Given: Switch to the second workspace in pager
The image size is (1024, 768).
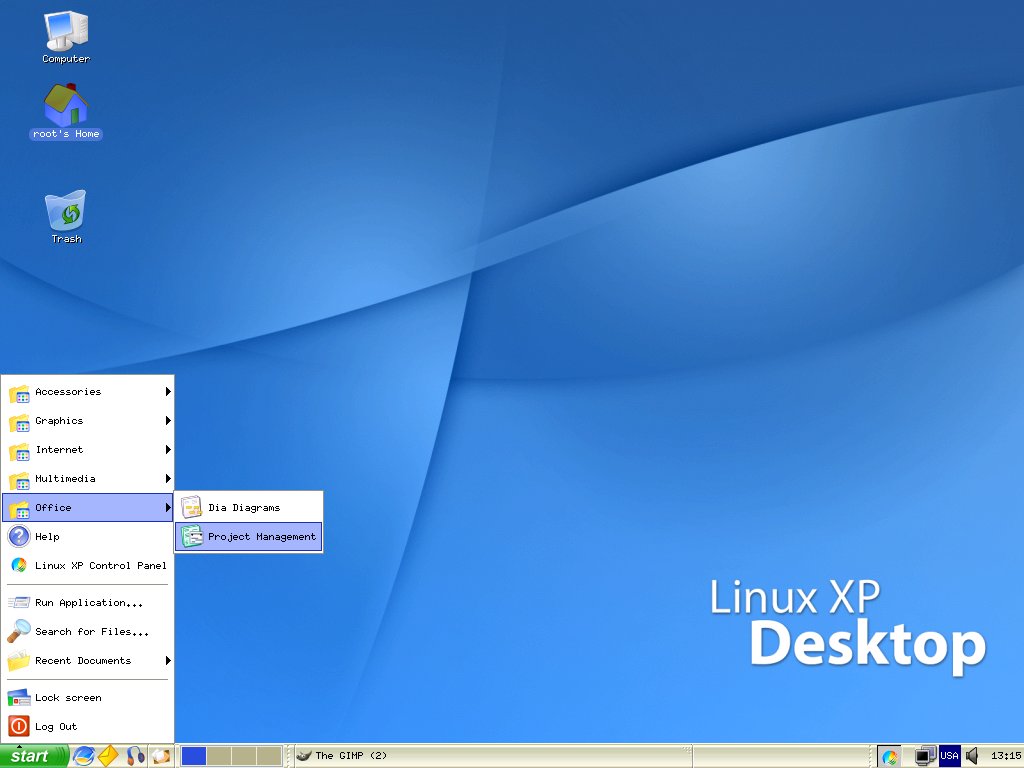Looking at the screenshot, I should pos(219,756).
